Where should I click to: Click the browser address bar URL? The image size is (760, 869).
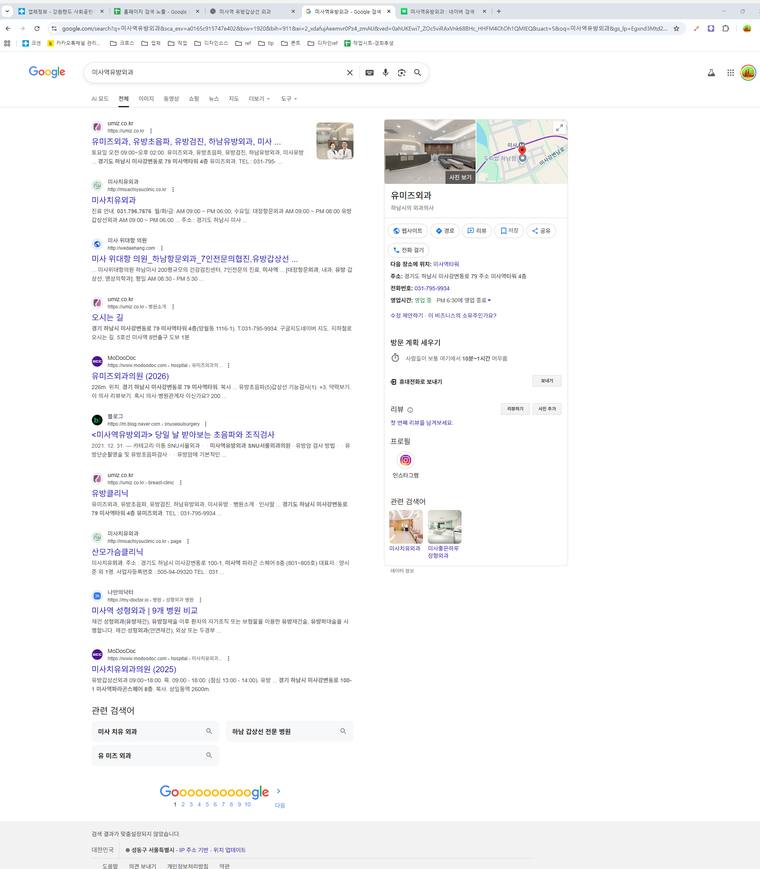tap(363, 28)
